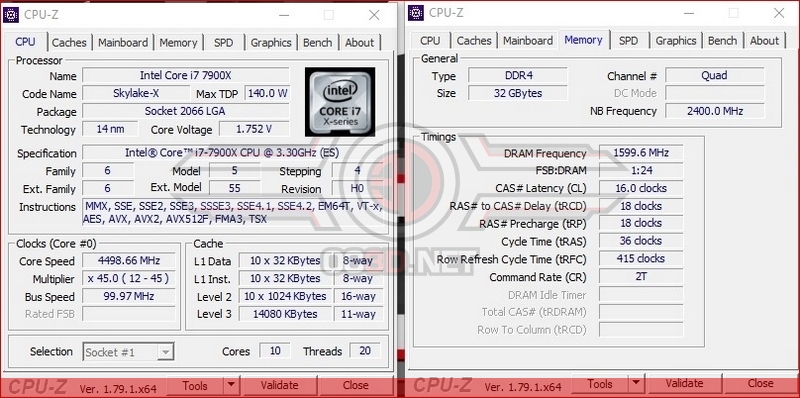Click Tools button in left window
This screenshot has width=800, height=398.
(x=195, y=386)
